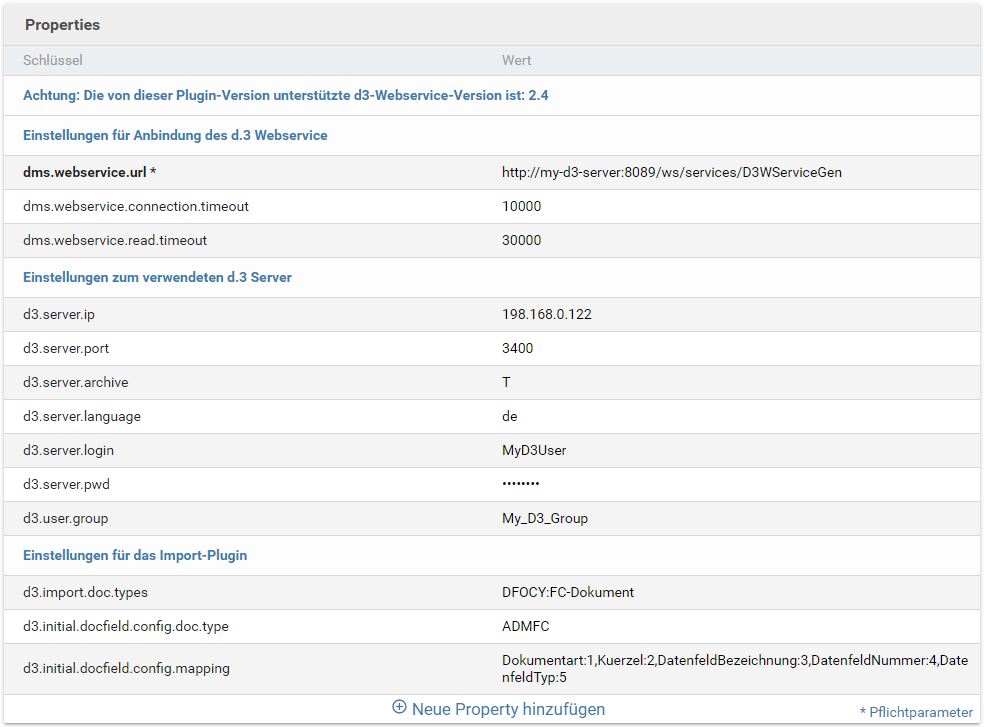Select the connection timeout value 10000
The image size is (984, 727).
coord(521,206)
